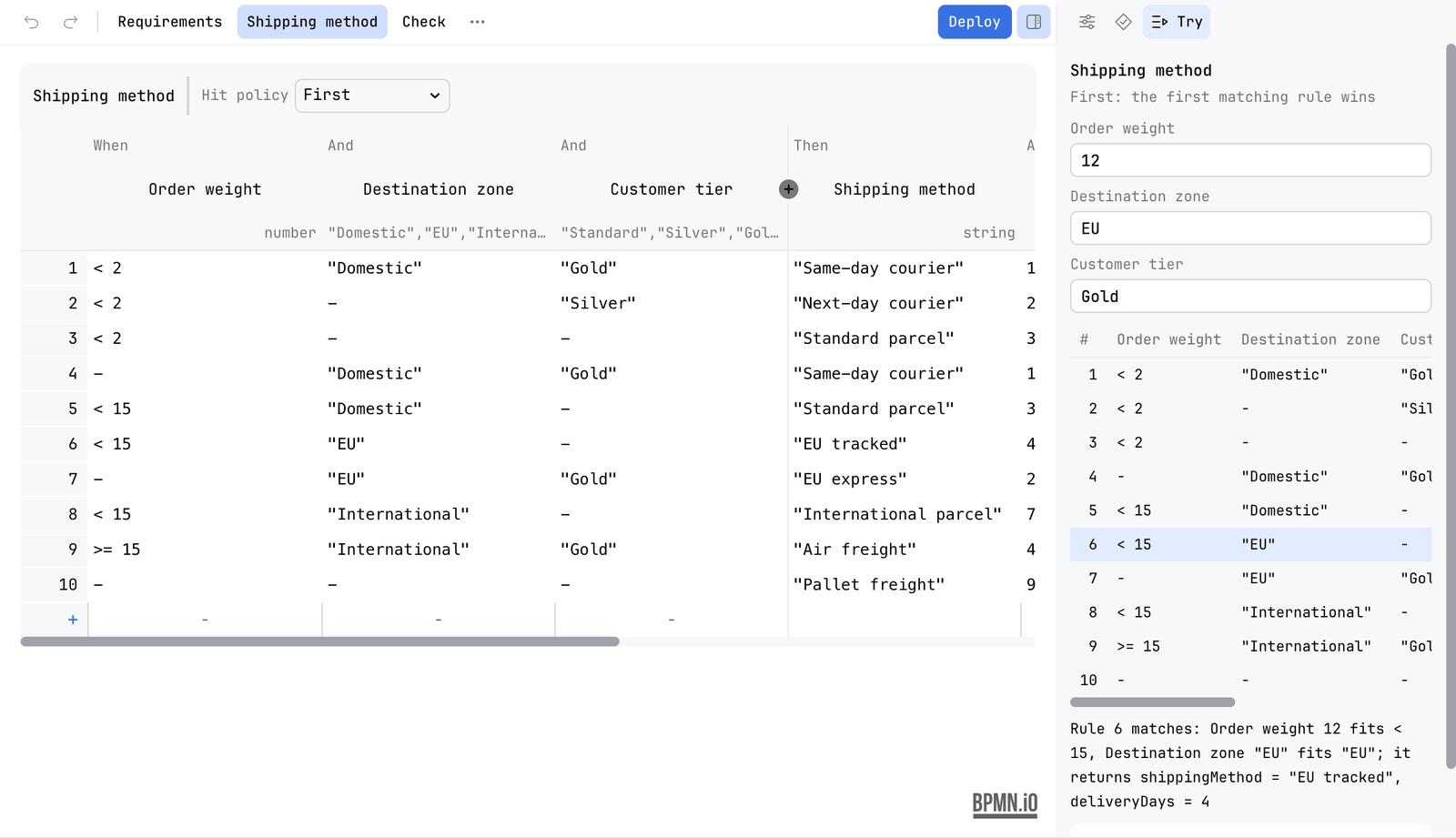Click the redo arrow icon
The height and width of the screenshot is (838, 1456).
(x=70, y=22)
